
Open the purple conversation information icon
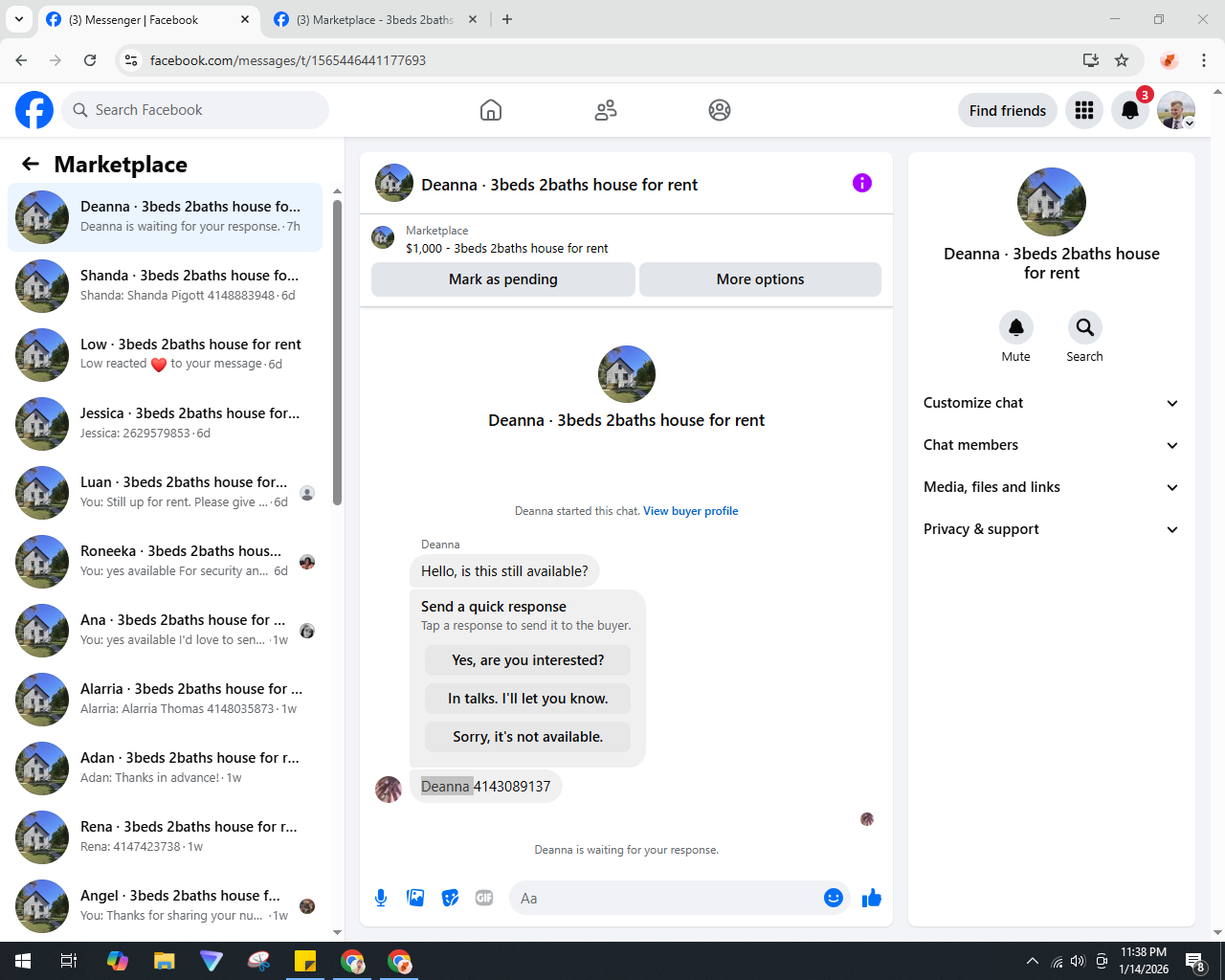pos(862,183)
